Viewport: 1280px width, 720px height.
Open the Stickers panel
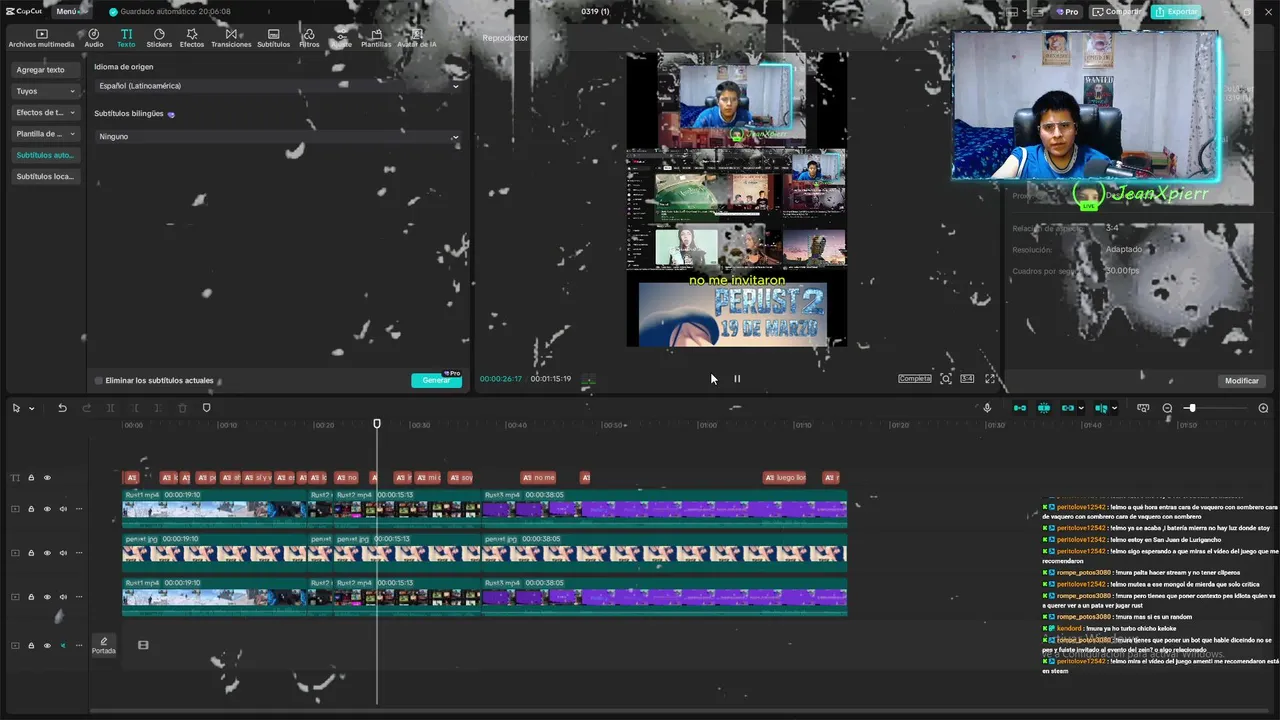tap(159, 38)
